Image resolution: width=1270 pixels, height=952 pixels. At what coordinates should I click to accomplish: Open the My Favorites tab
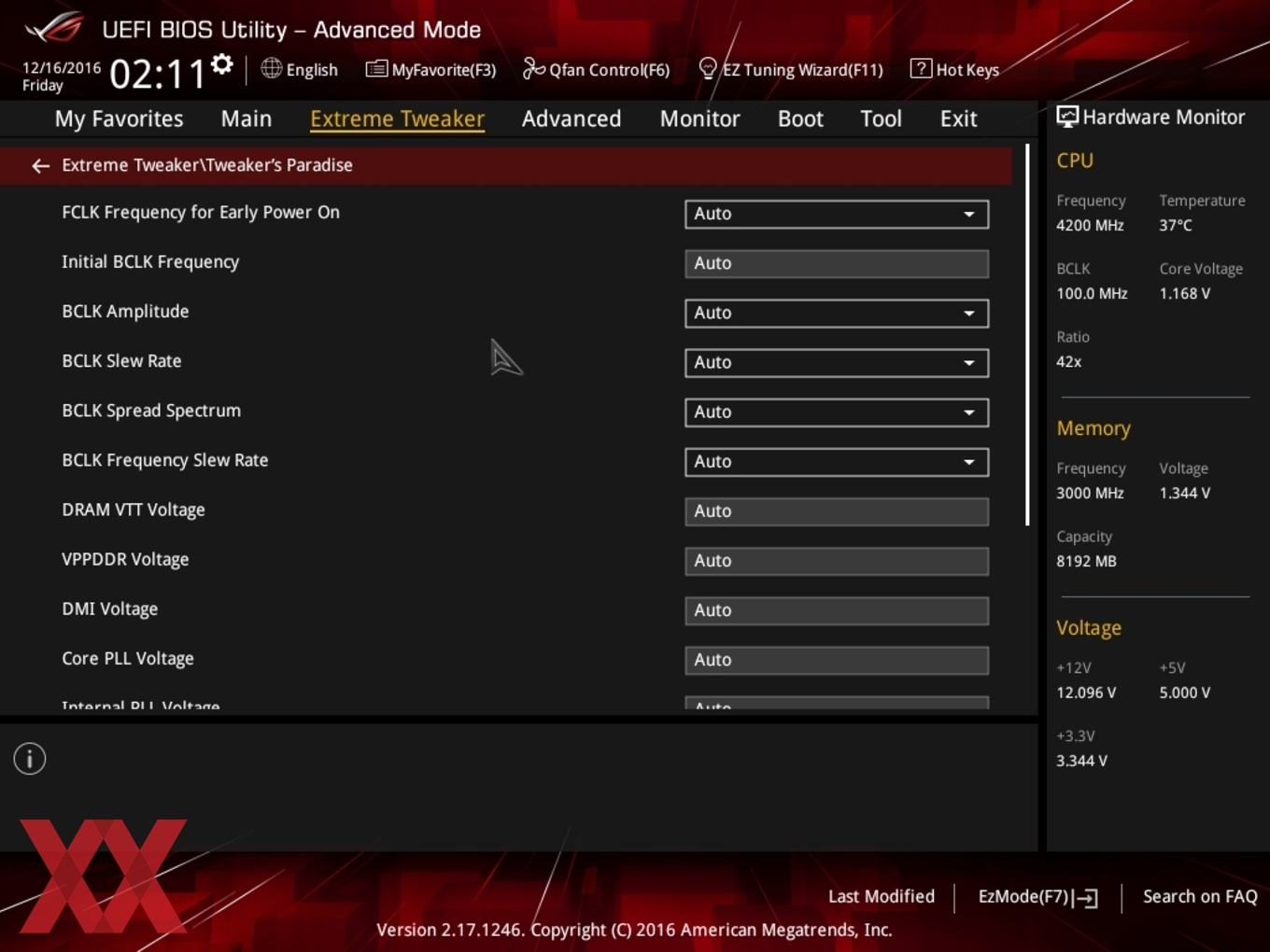(x=119, y=119)
